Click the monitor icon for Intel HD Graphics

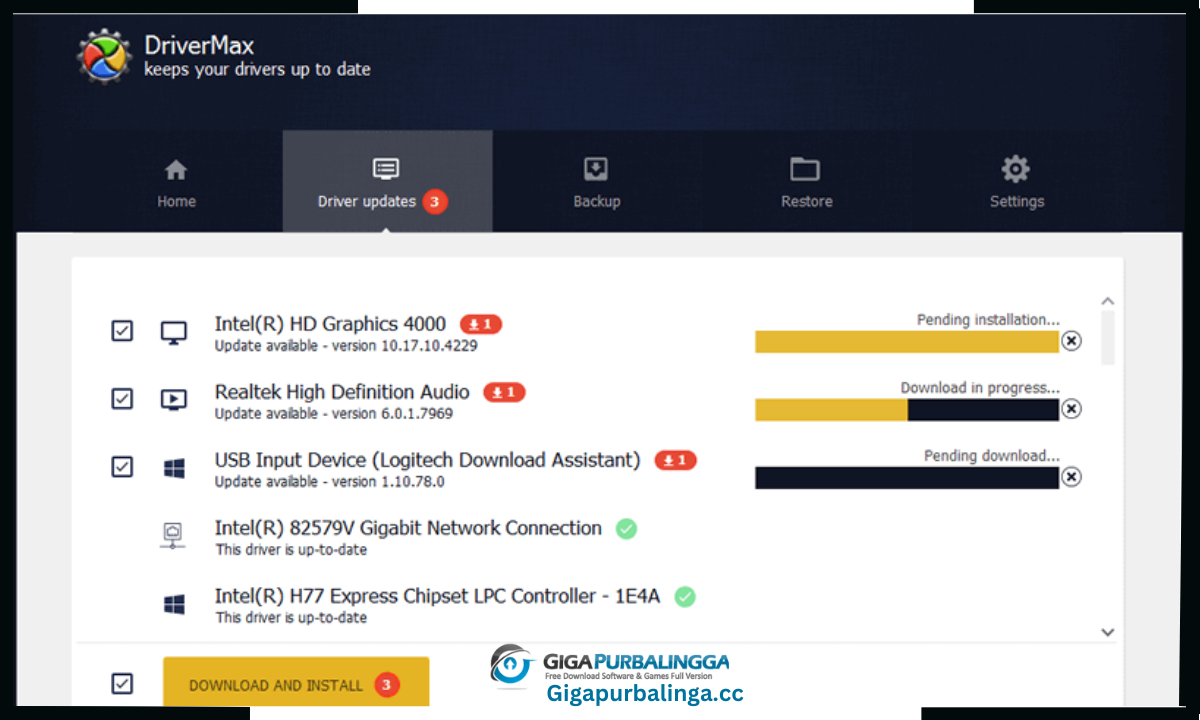click(174, 332)
